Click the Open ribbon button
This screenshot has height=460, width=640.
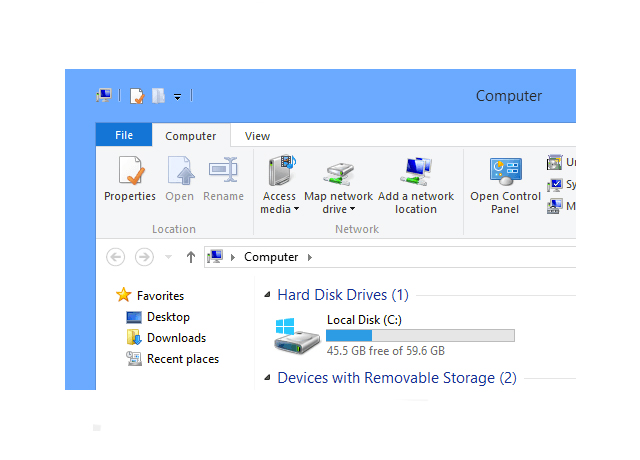point(180,179)
